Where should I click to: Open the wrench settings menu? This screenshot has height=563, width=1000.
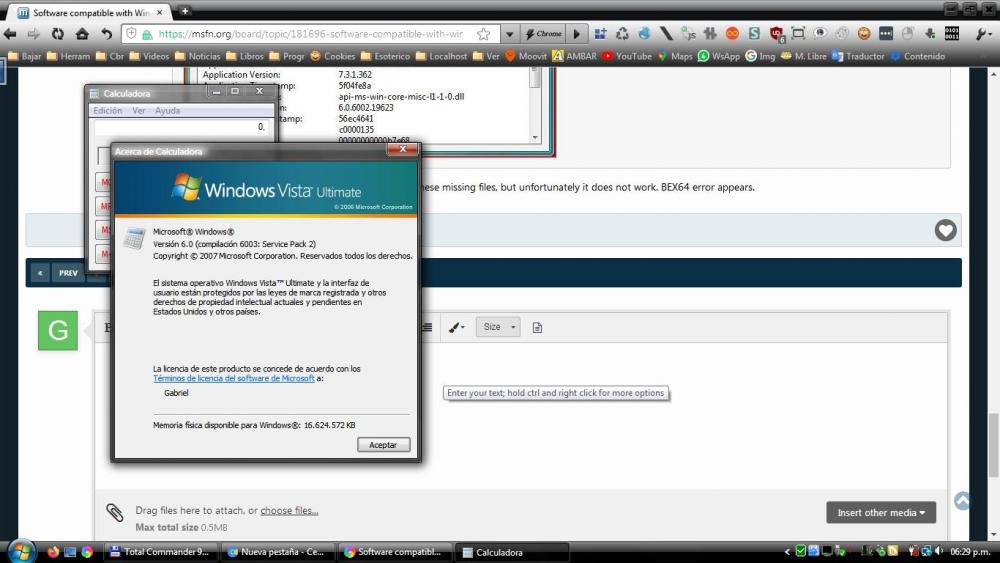984,34
